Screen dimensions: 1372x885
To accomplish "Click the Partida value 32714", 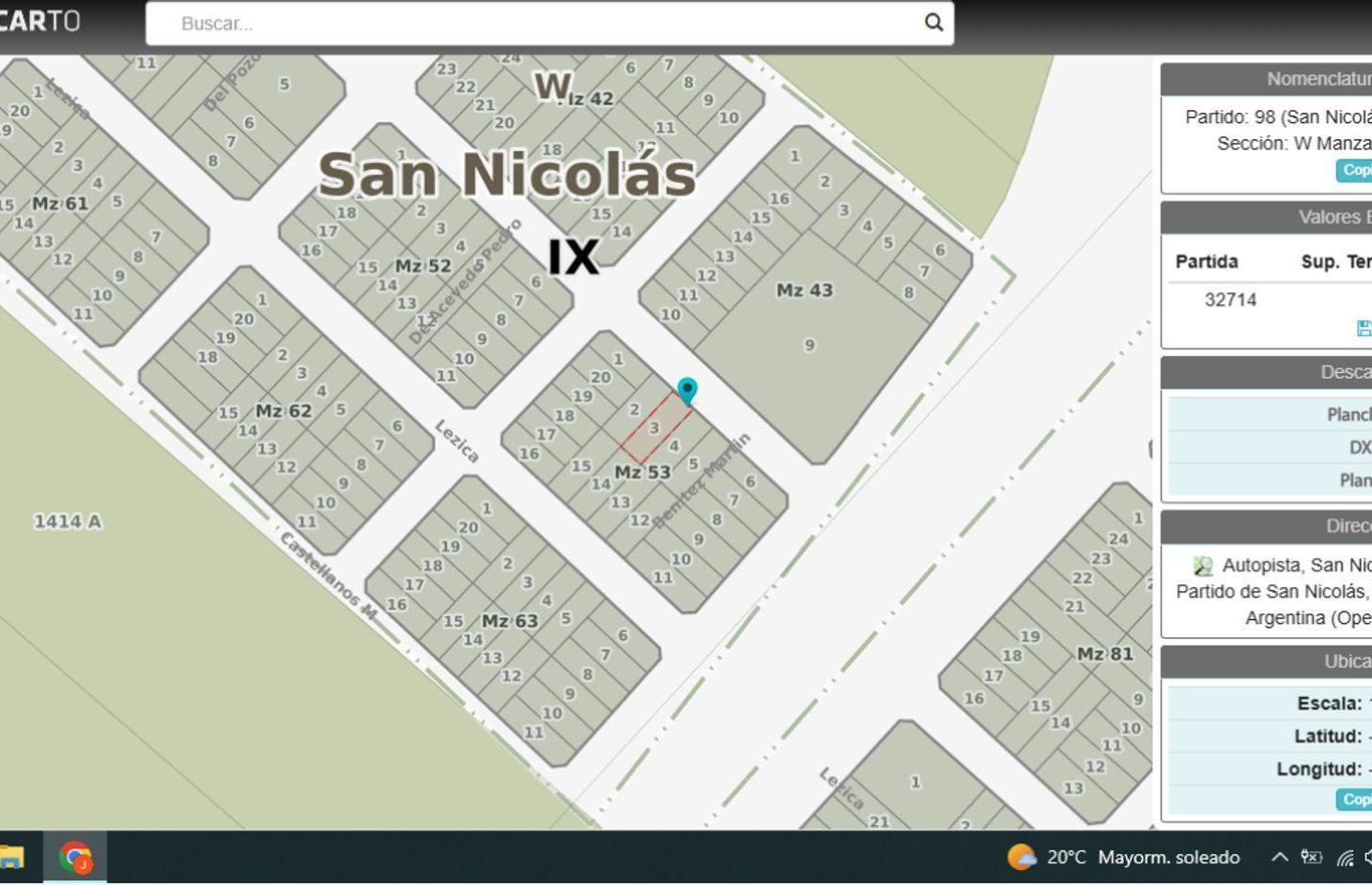I will 1230,300.
